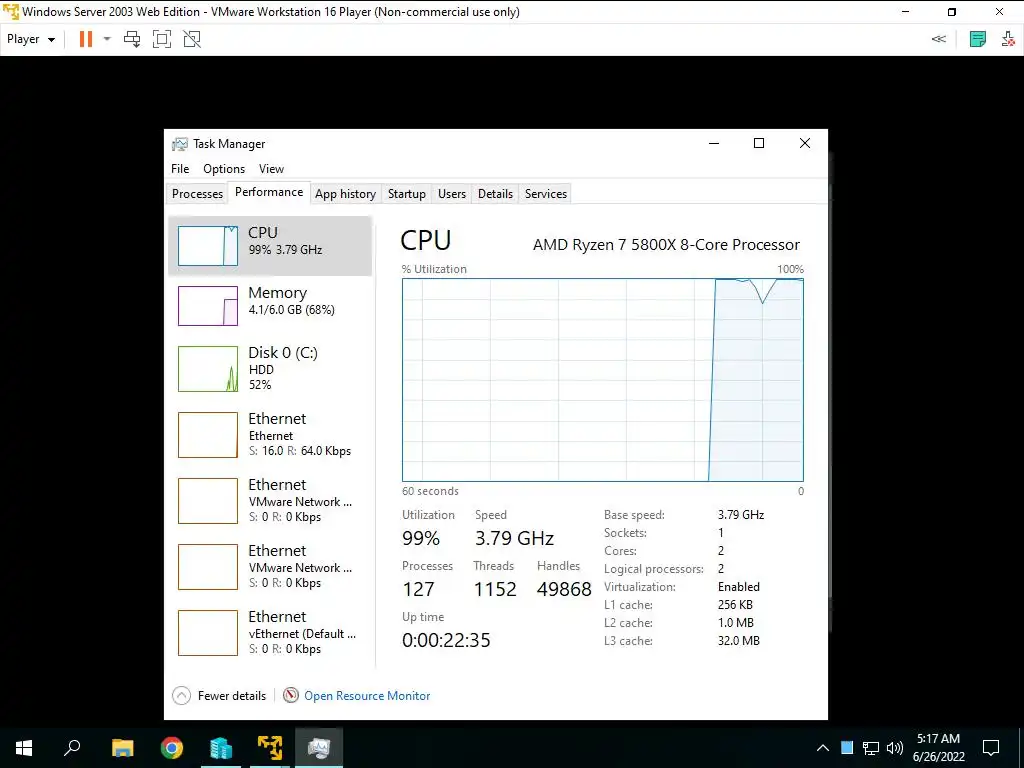Show hidden system tray icons chevron
Image resolution: width=1024 pixels, height=768 pixels.
tap(823, 748)
